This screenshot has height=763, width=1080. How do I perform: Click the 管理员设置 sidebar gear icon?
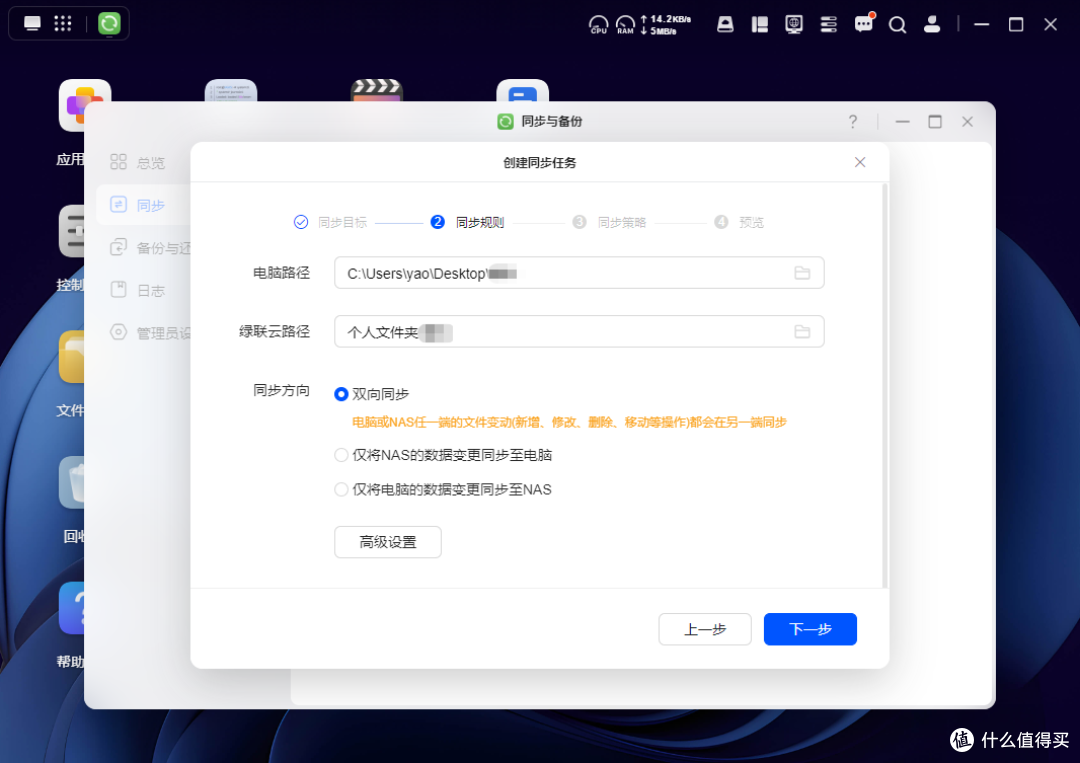coord(118,333)
